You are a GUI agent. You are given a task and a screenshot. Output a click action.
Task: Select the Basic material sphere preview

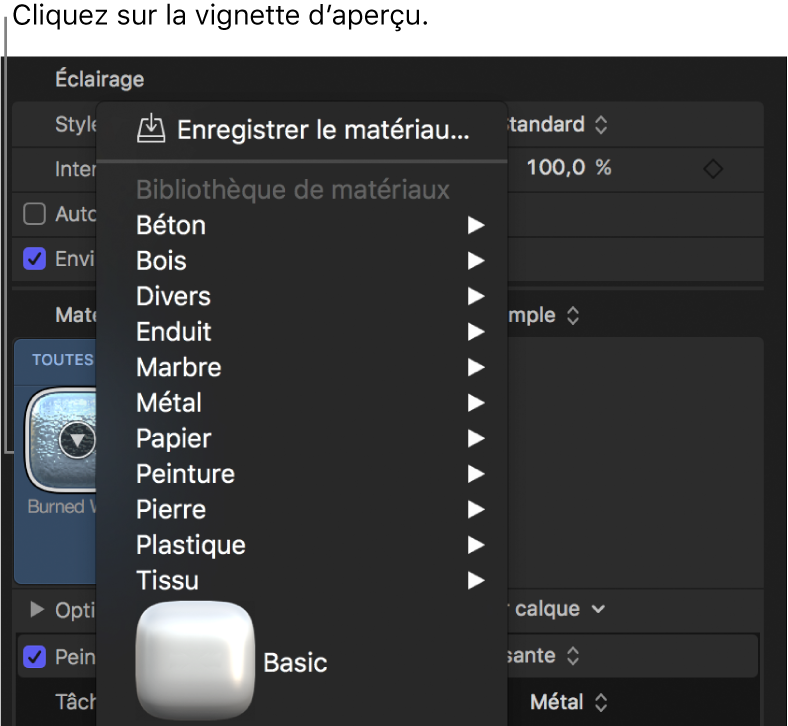(x=195, y=661)
